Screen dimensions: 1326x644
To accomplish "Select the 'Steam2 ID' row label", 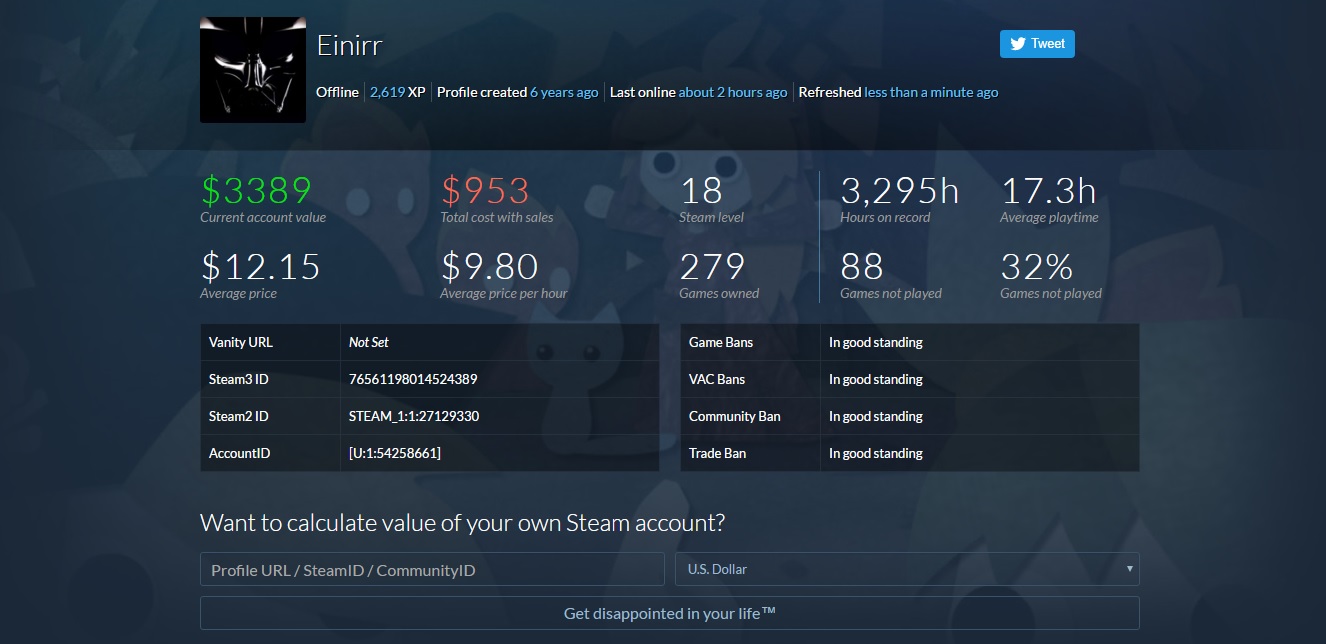I will pyautogui.click(x=239, y=416).
